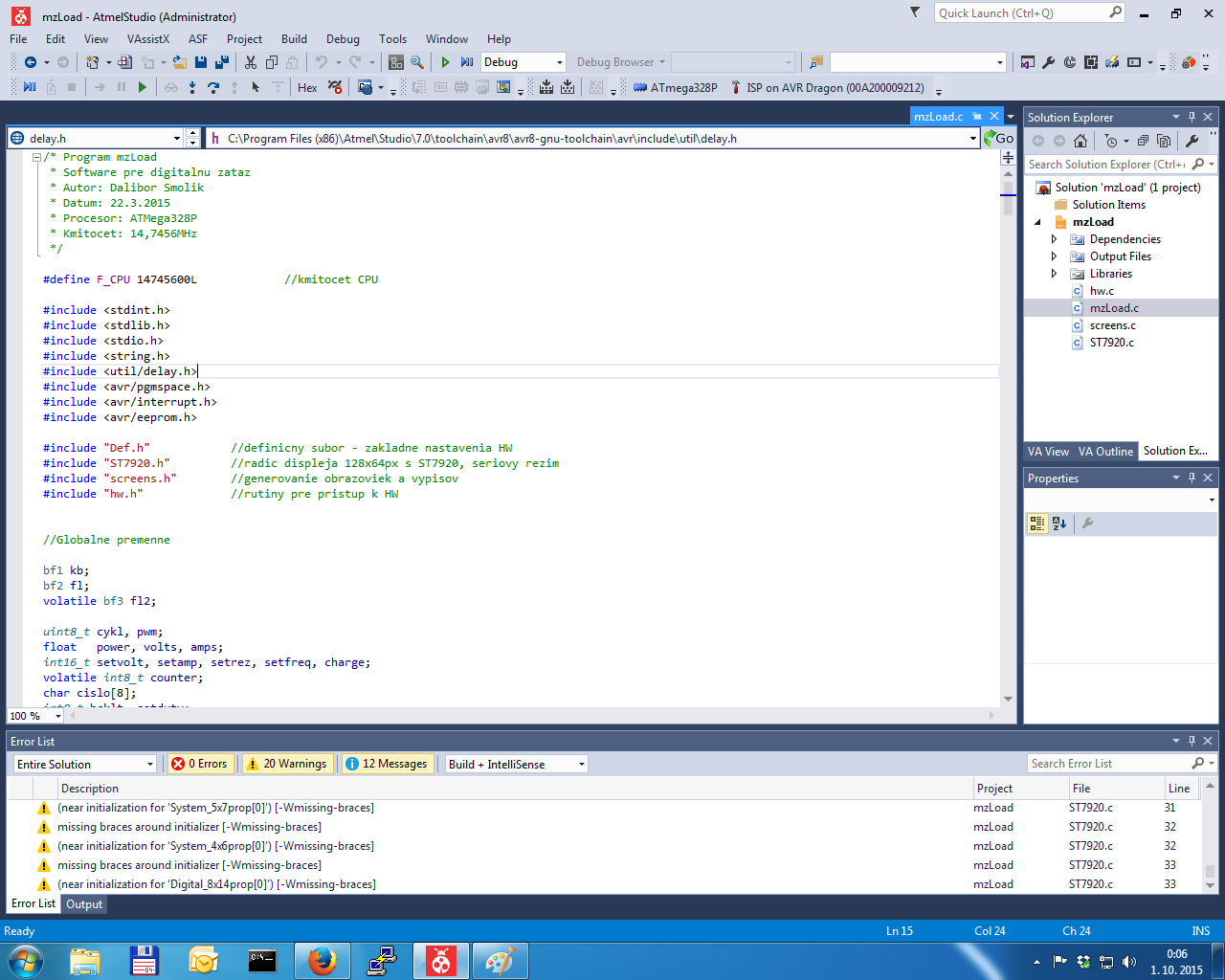Screen dimensions: 1225x980
Task: Click the Save icon in toolbar
Action: coord(201,62)
